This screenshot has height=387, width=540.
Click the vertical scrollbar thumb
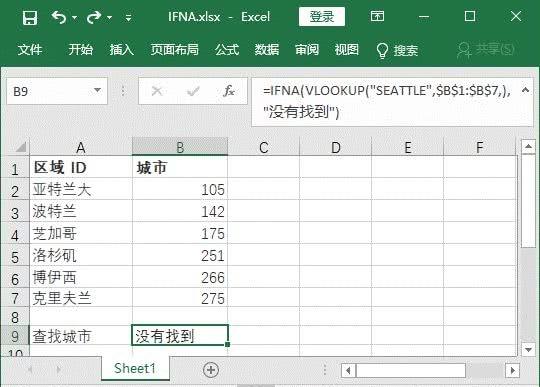pyautogui.click(x=528, y=201)
